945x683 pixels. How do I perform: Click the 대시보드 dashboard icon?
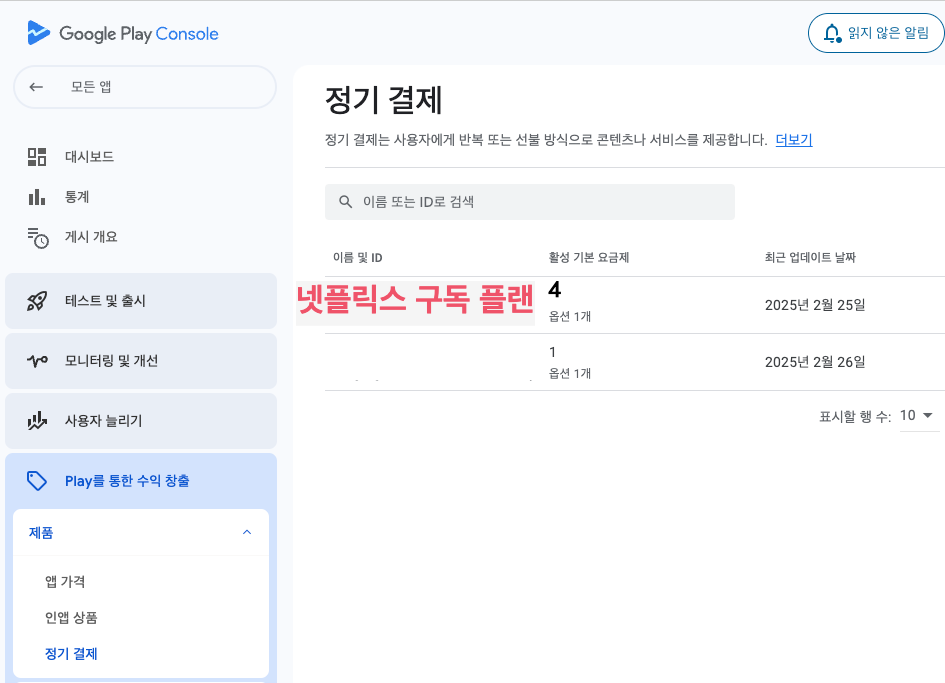pos(37,157)
